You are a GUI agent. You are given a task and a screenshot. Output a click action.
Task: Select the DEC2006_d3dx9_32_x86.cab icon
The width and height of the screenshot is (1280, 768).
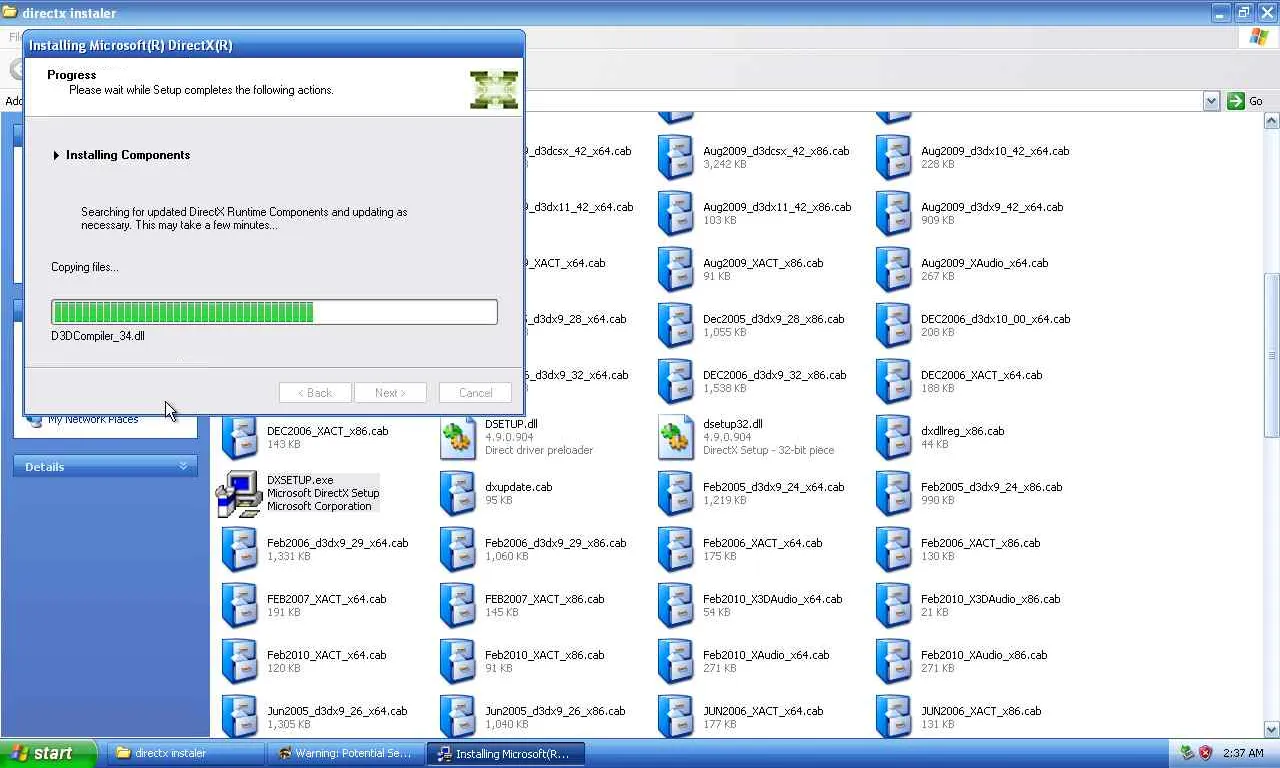click(x=676, y=381)
